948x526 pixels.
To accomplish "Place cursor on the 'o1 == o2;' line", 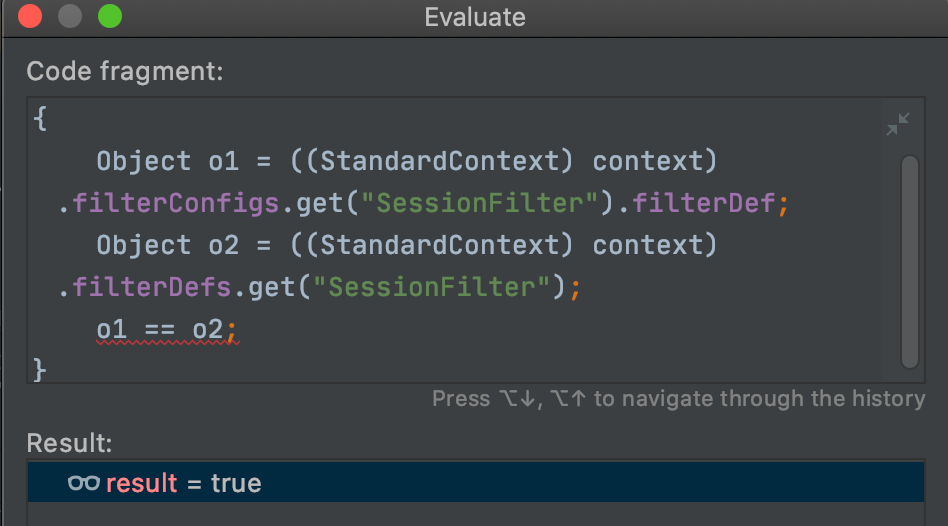I will [164, 329].
